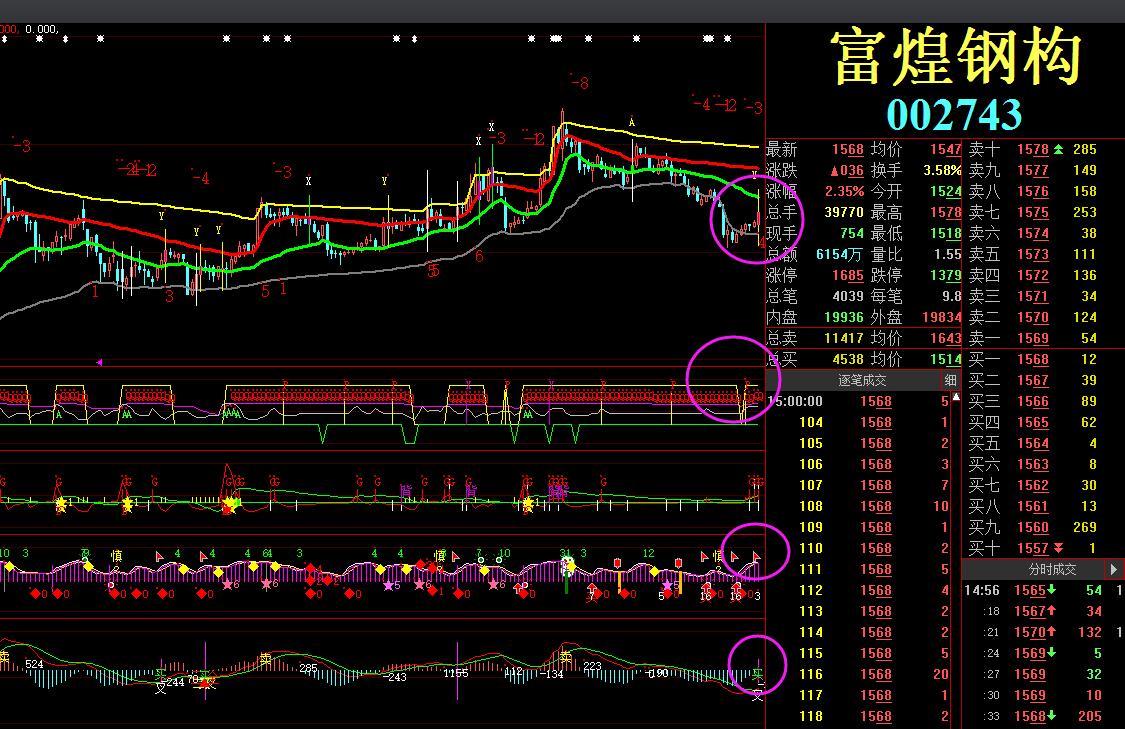This screenshot has height=729, width=1125.
Task: Click the 总笔 value 4039
Action: (847, 296)
